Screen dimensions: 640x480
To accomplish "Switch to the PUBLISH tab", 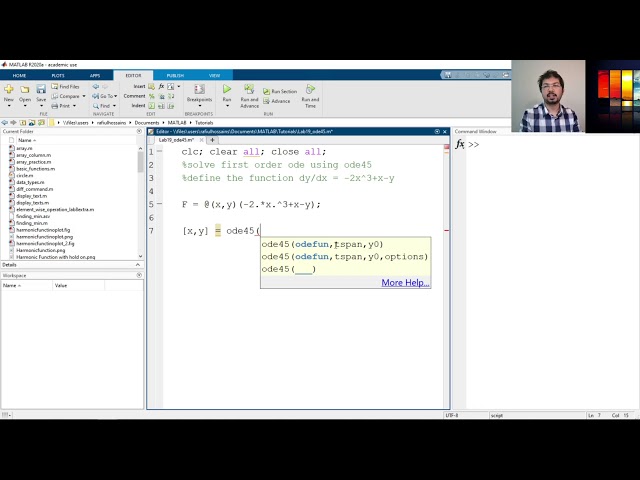I will [175, 76].
